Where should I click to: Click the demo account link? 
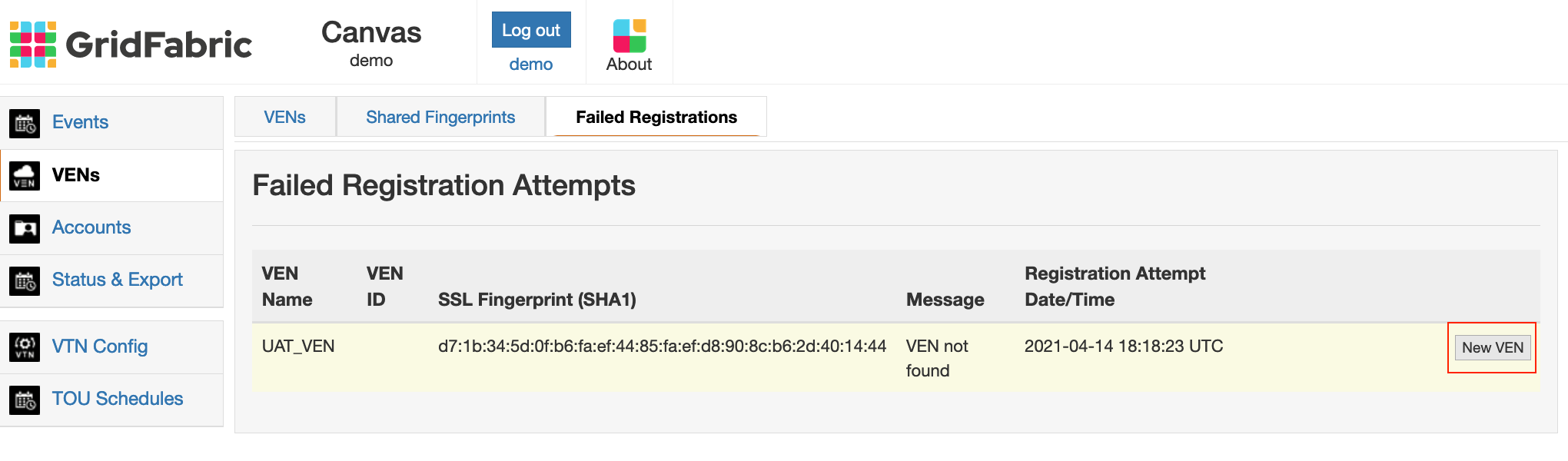[530, 64]
